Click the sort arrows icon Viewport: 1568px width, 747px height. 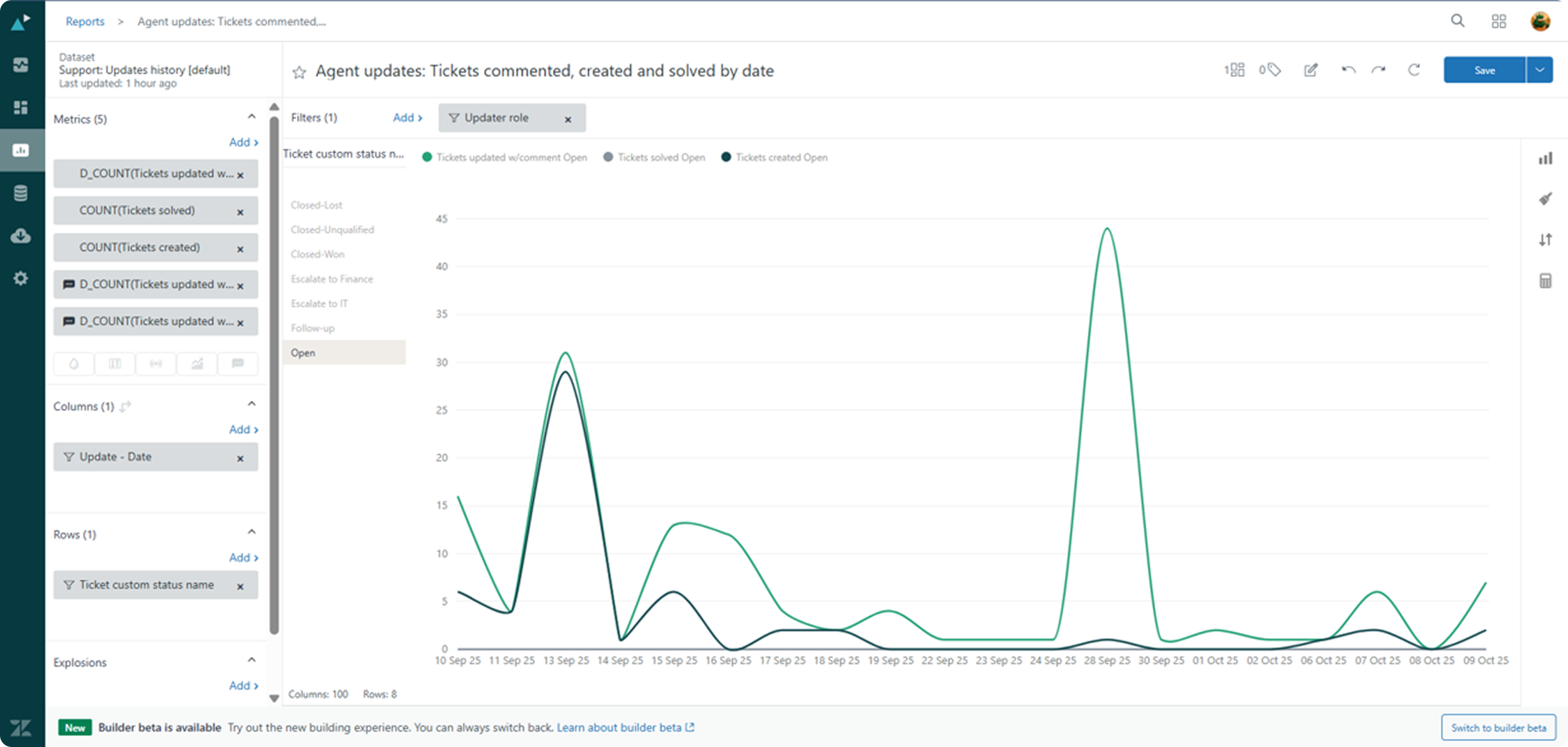pyautogui.click(x=1545, y=240)
